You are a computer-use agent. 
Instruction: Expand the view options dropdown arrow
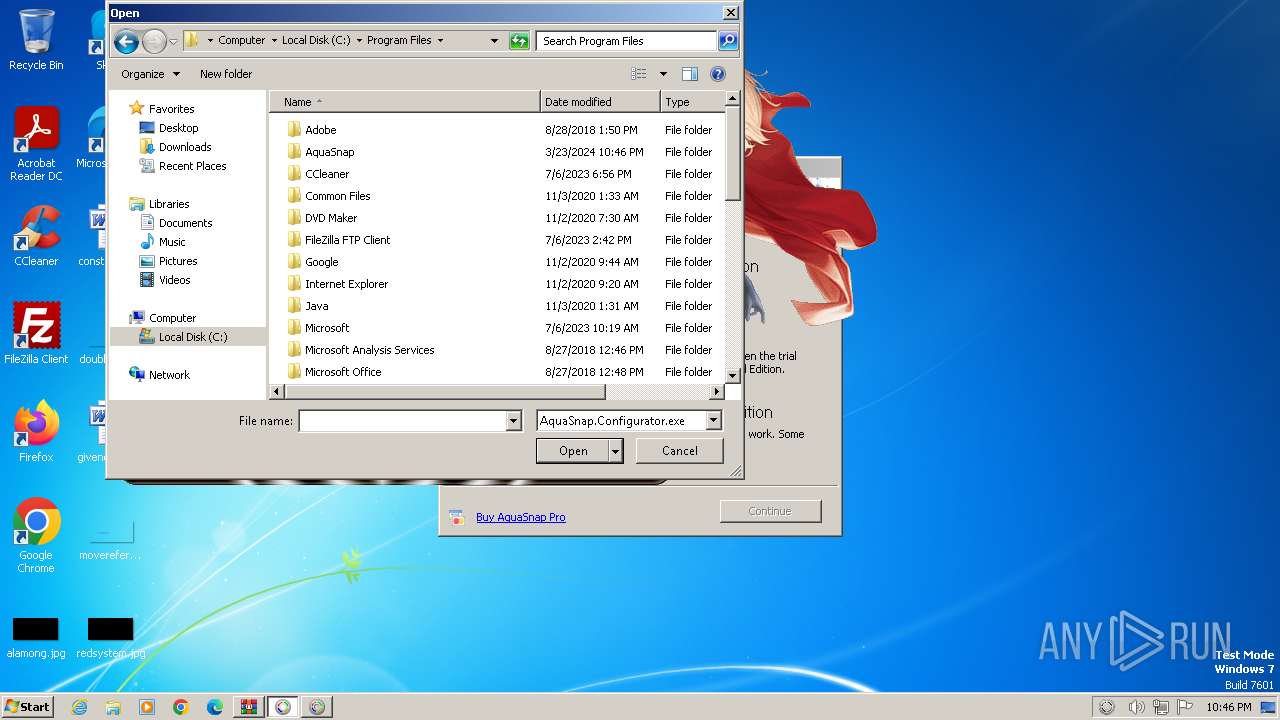coord(662,74)
